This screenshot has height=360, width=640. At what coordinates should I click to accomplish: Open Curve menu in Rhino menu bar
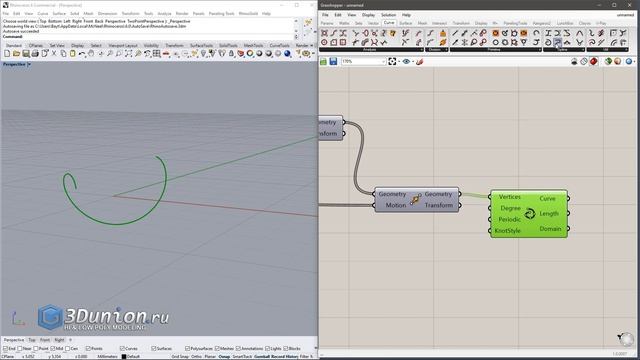(x=43, y=13)
